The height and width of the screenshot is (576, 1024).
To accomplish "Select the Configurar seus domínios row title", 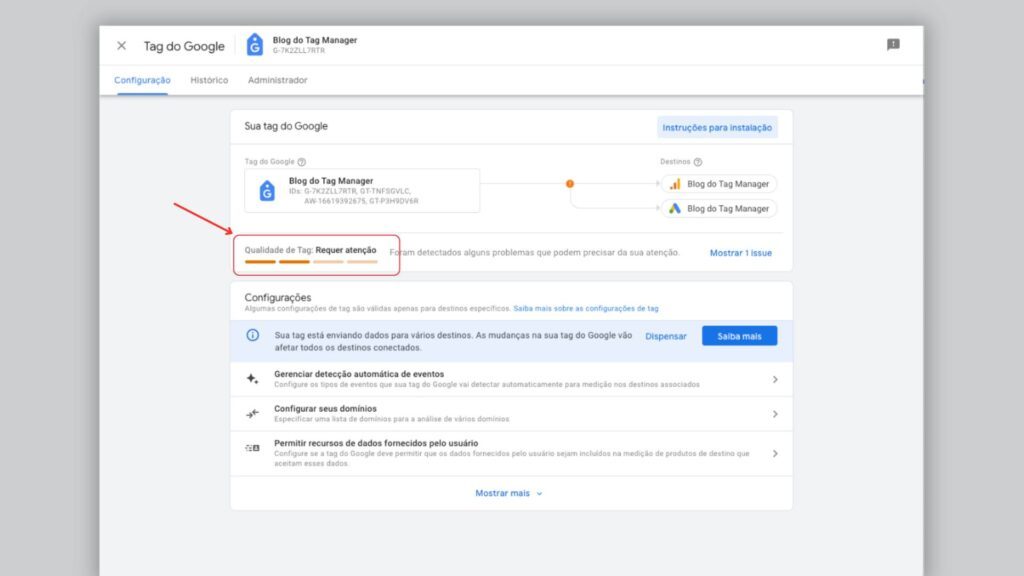I will point(325,409).
